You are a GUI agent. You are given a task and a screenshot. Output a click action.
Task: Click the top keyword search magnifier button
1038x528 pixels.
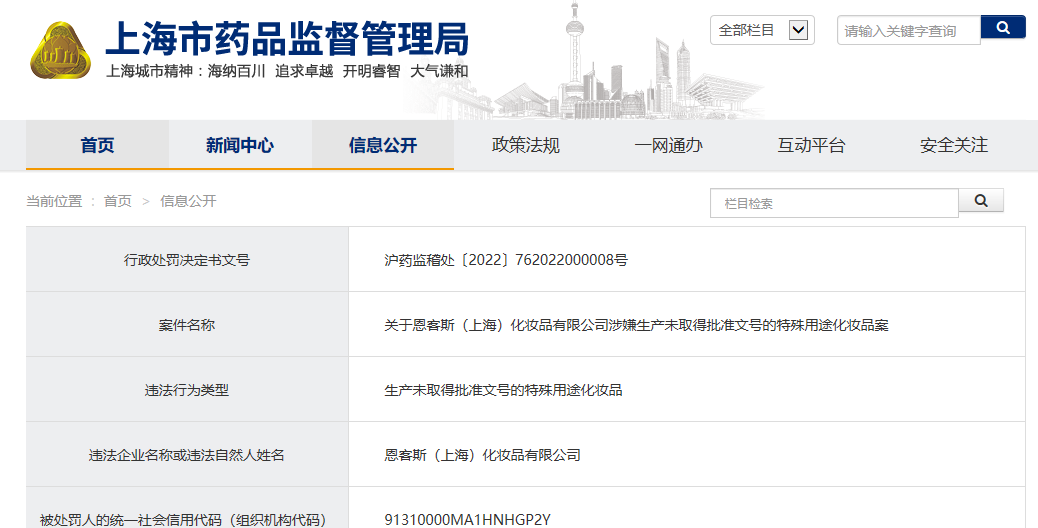tap(1002, 27)
